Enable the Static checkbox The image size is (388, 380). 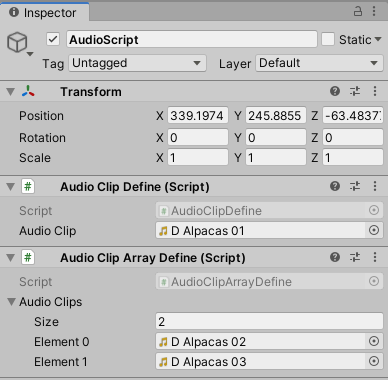pos(328,39)
